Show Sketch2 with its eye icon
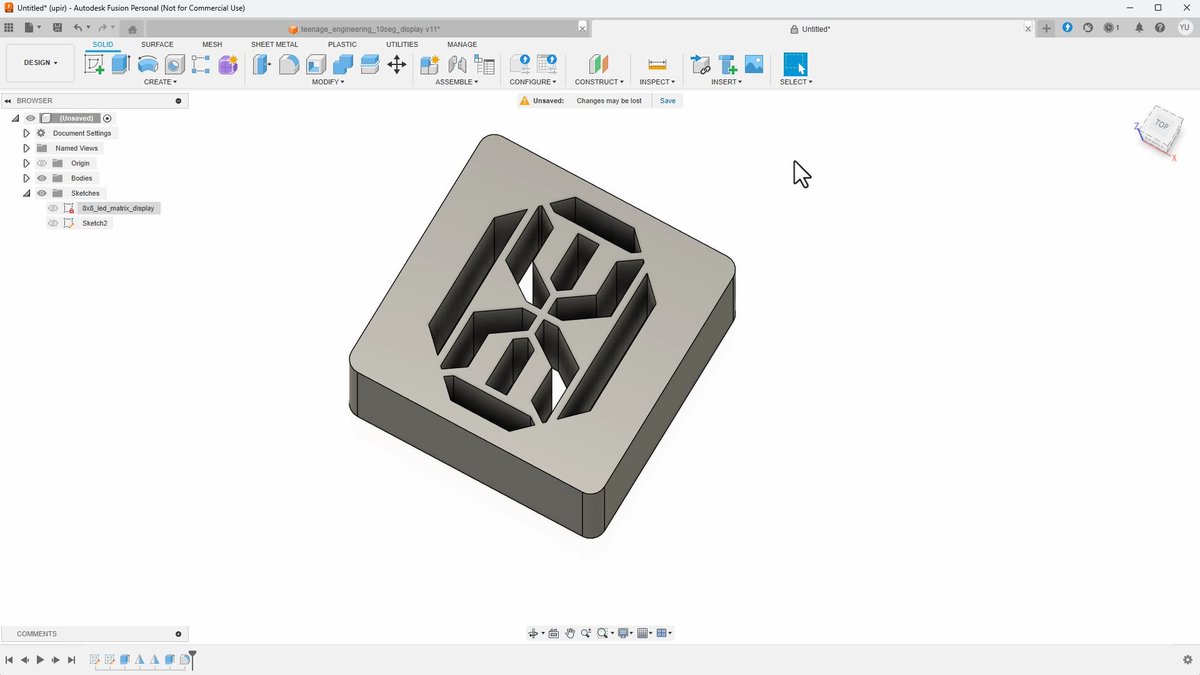 point(54,223)
